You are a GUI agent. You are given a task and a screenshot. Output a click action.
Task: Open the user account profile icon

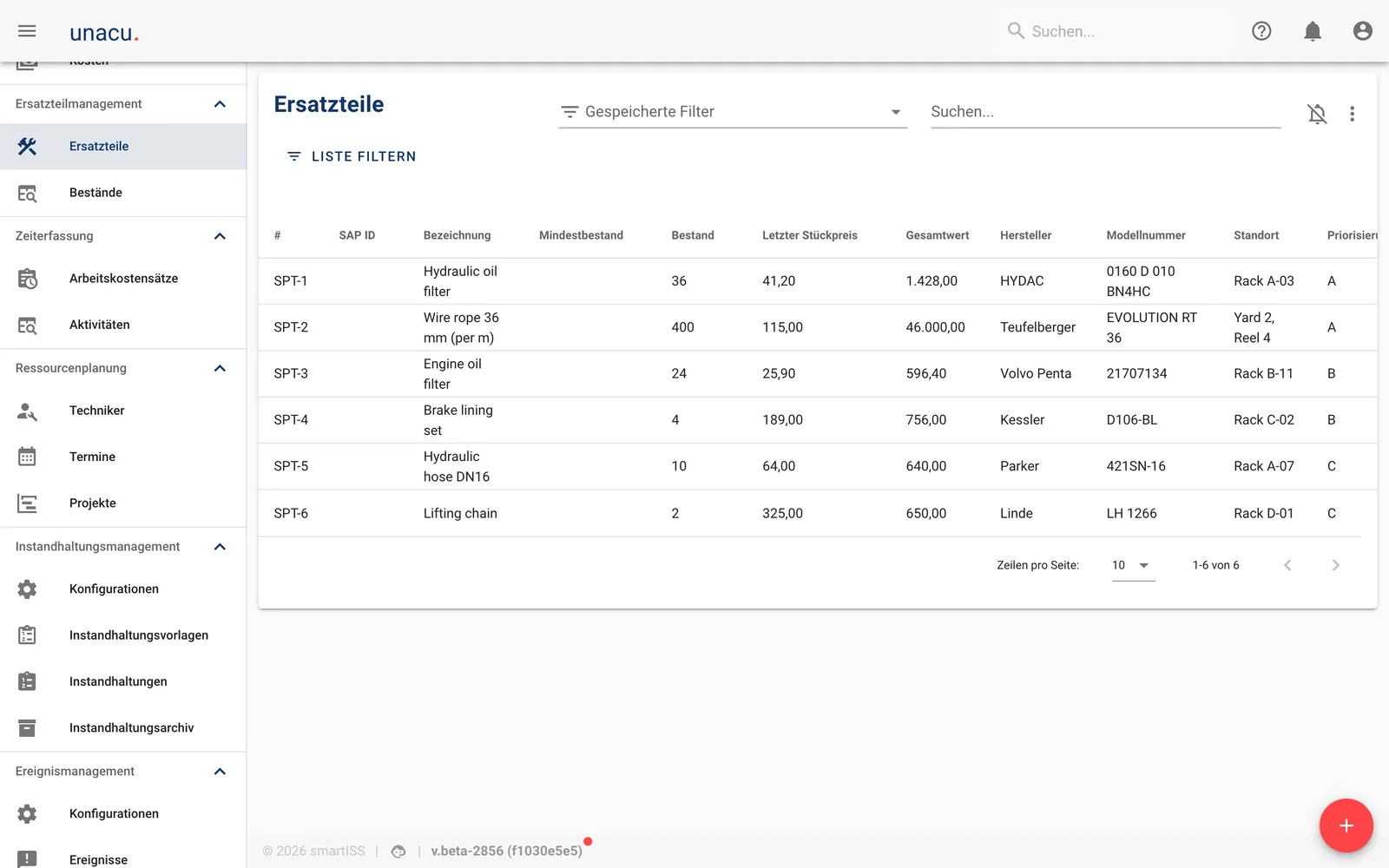point(1363,31)
